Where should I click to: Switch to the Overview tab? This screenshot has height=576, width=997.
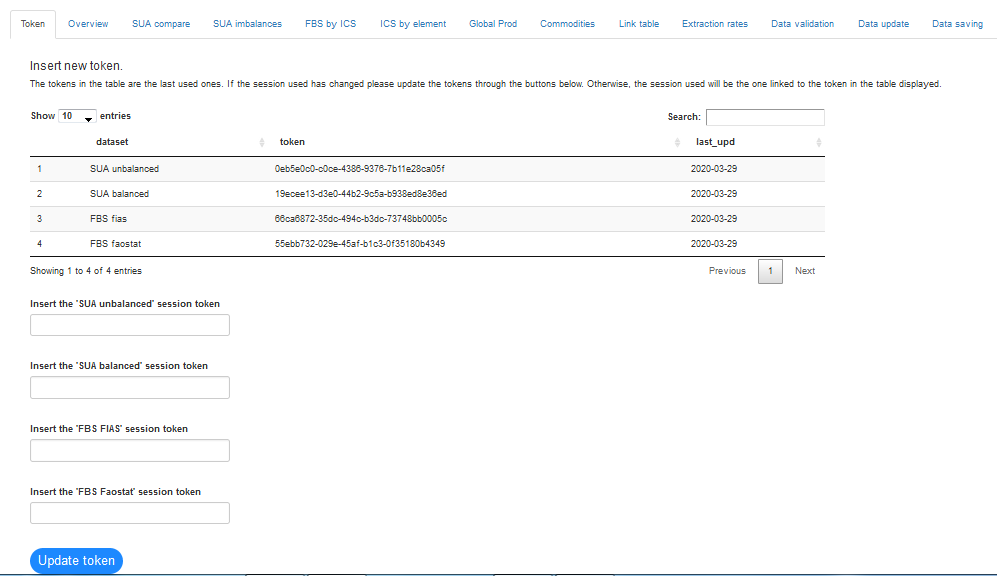pyautogui.click(x=88, y=24)
